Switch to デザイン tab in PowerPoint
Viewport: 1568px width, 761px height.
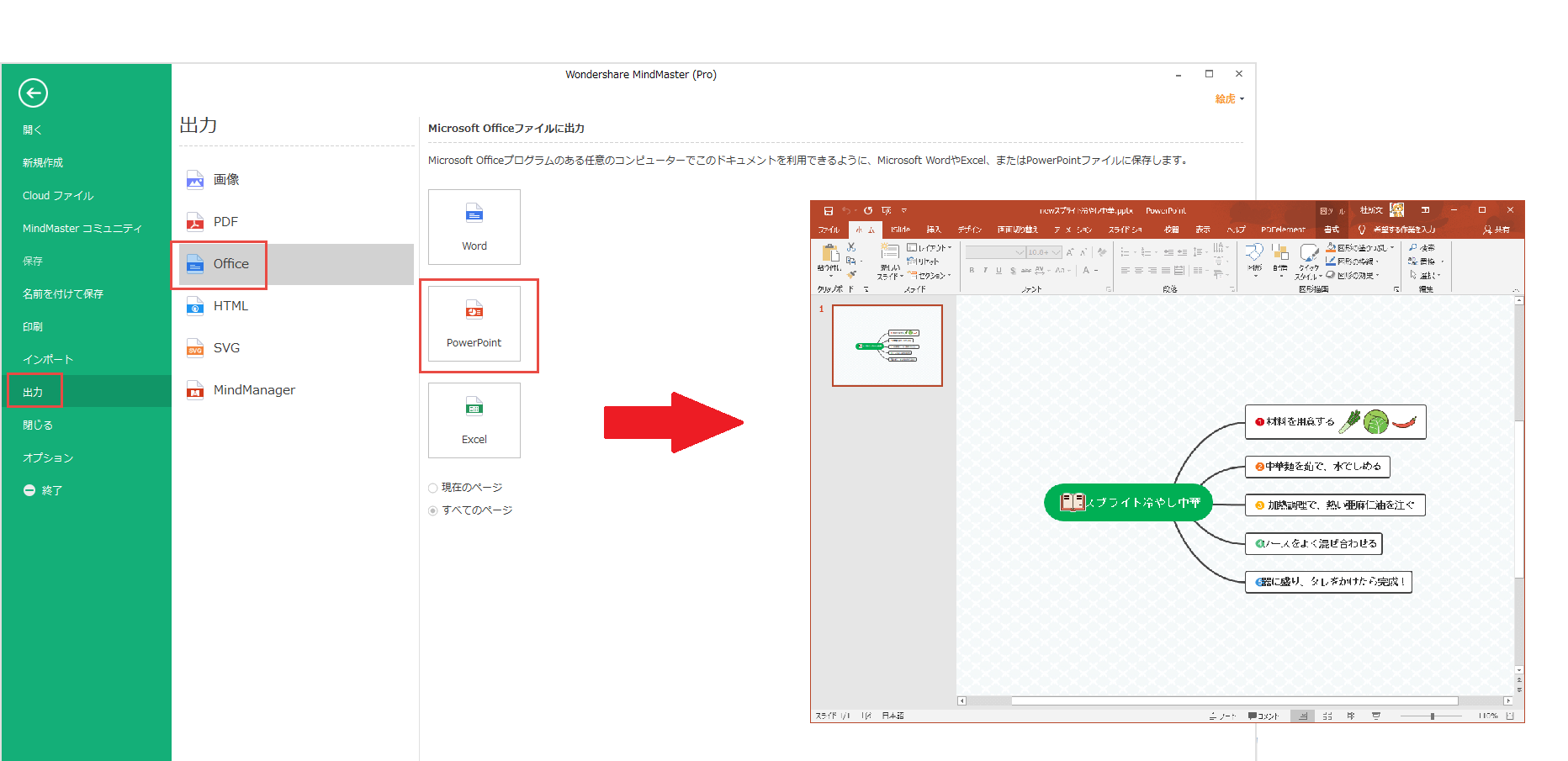pos(970,230)
